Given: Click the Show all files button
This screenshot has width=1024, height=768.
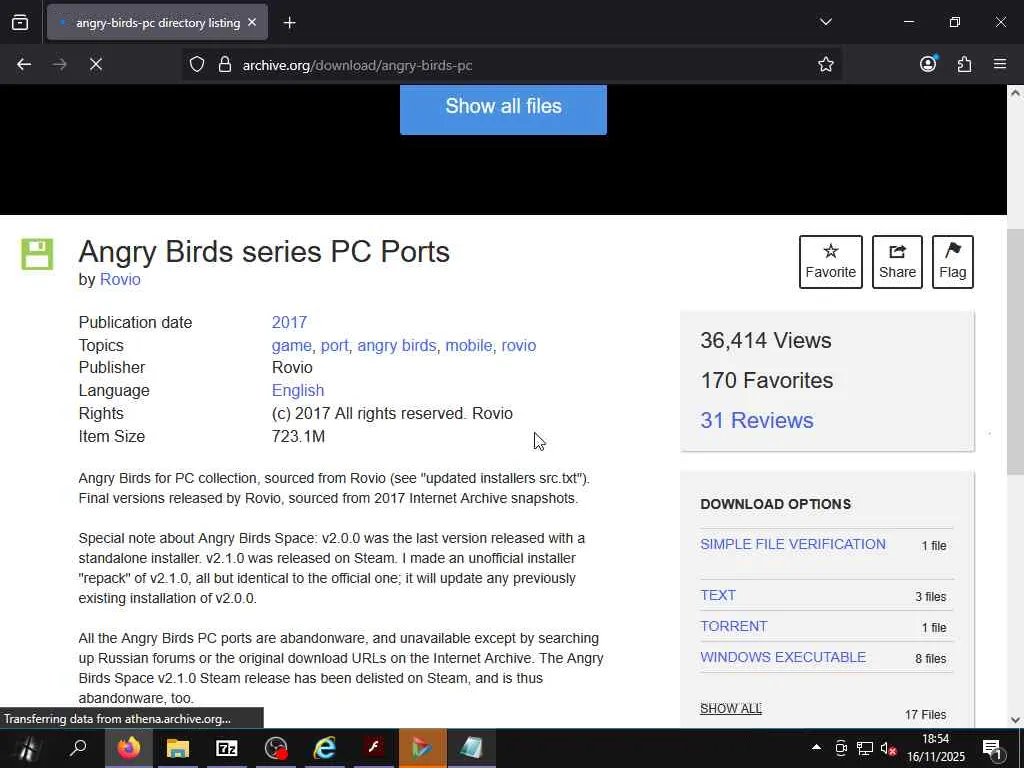Looking at the screenshot, I should 503,108.
